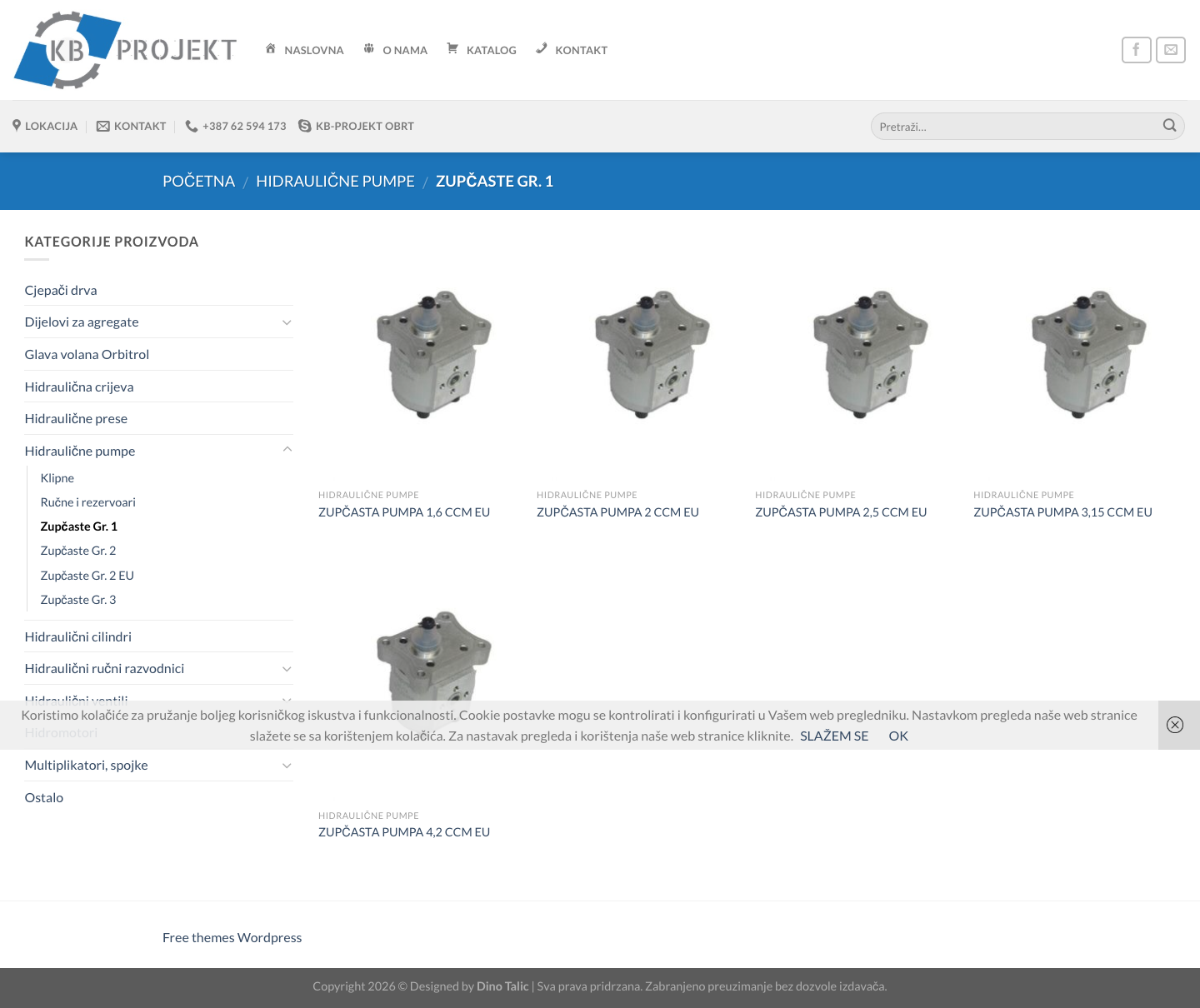
Task: Click the search magnifier icon
Action: (1169, 126)
